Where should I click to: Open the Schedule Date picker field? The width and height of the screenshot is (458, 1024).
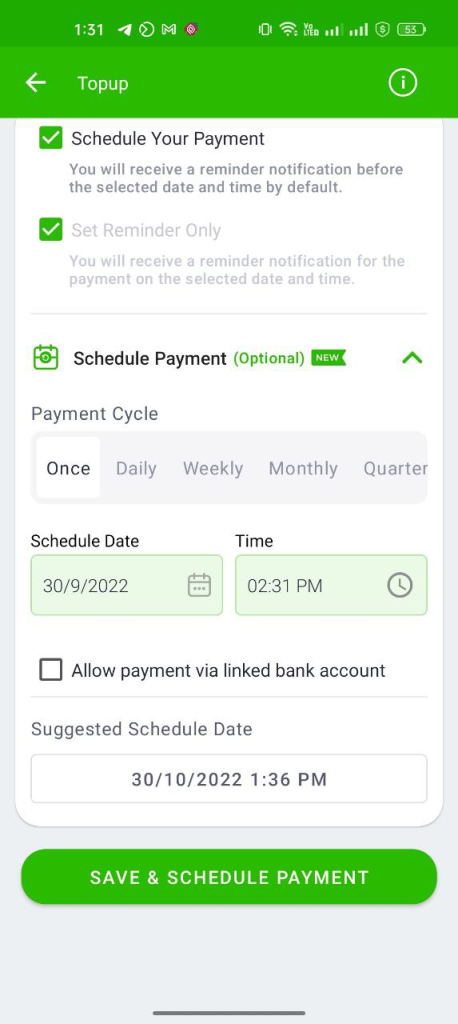point(127,585)
